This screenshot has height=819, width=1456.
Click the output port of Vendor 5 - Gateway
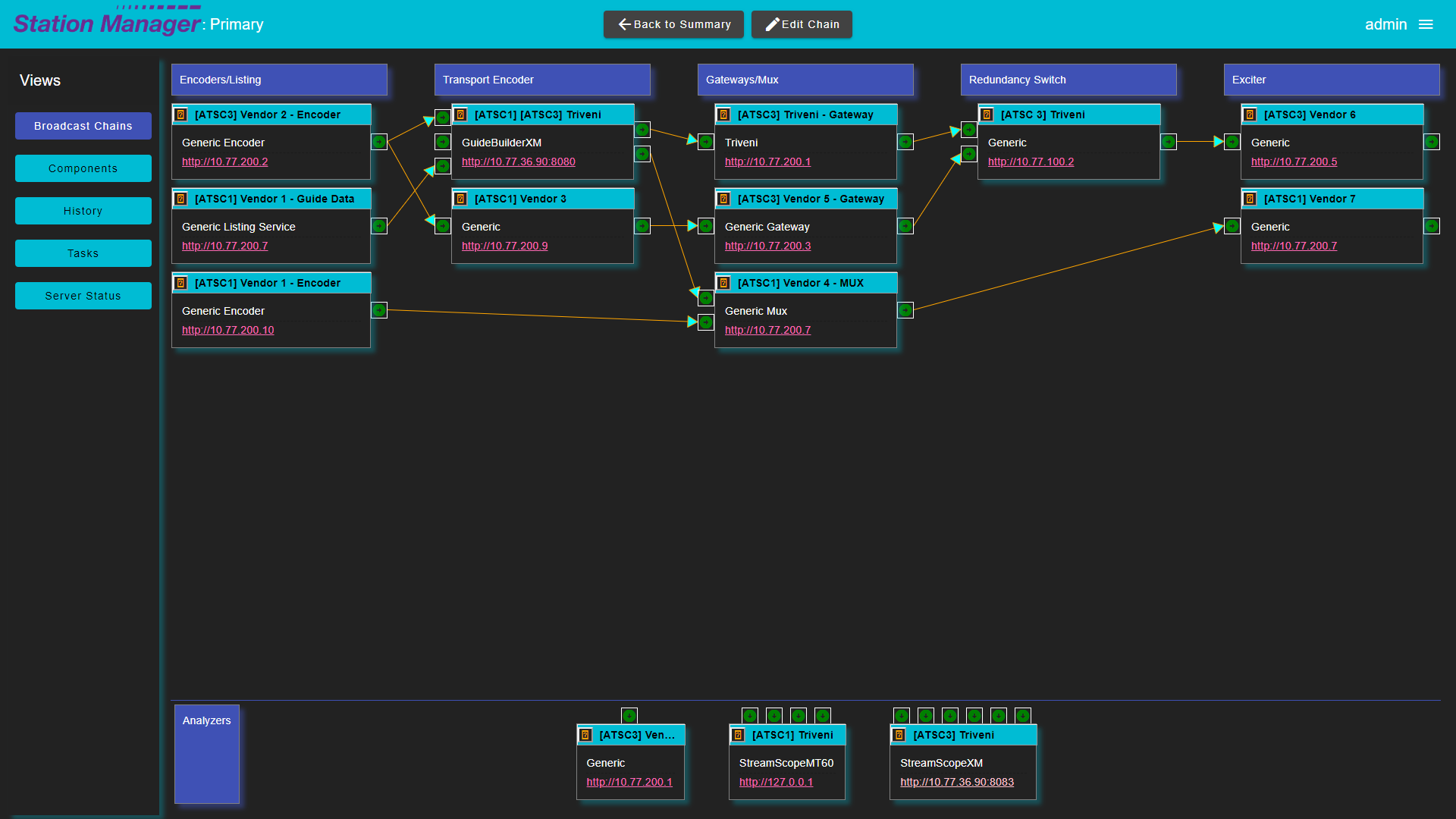click(905, 226)
